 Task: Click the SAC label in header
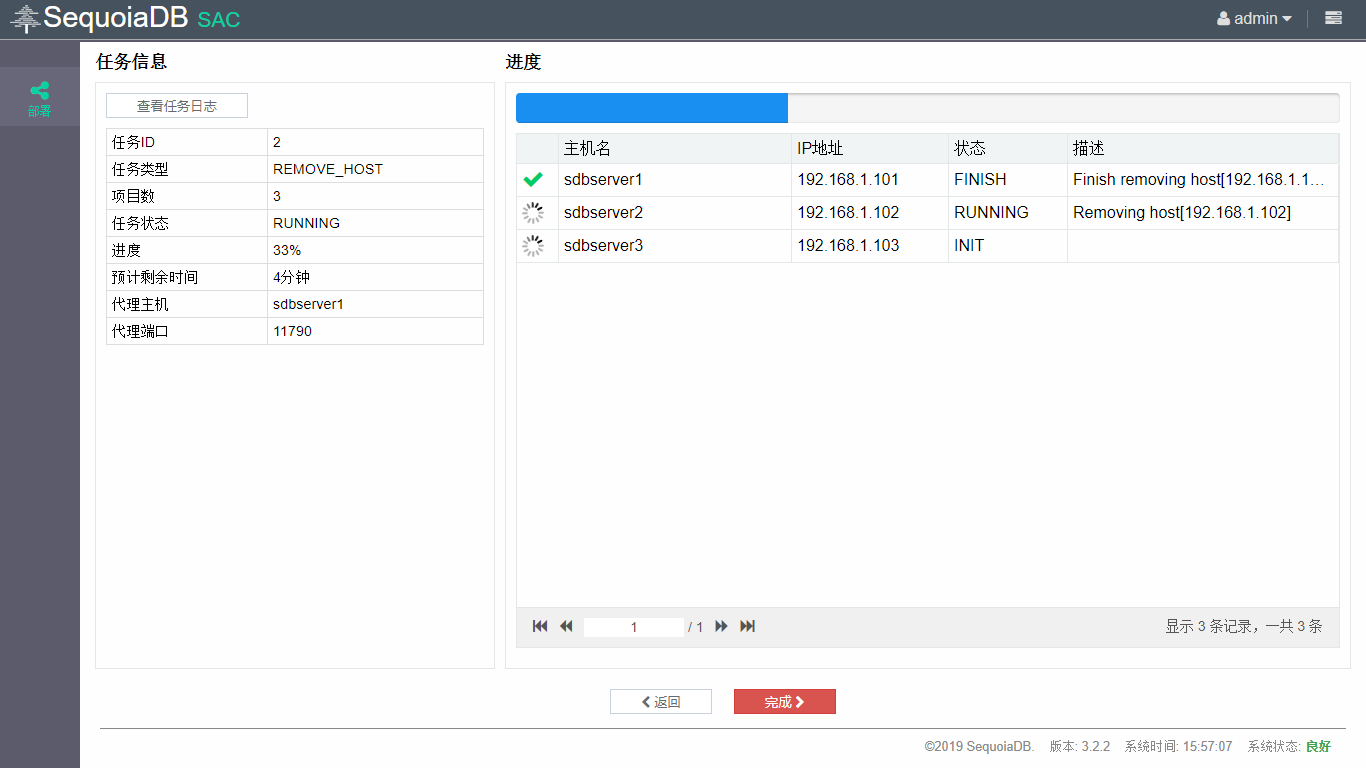pyautogui.click(x=219, y=20)
